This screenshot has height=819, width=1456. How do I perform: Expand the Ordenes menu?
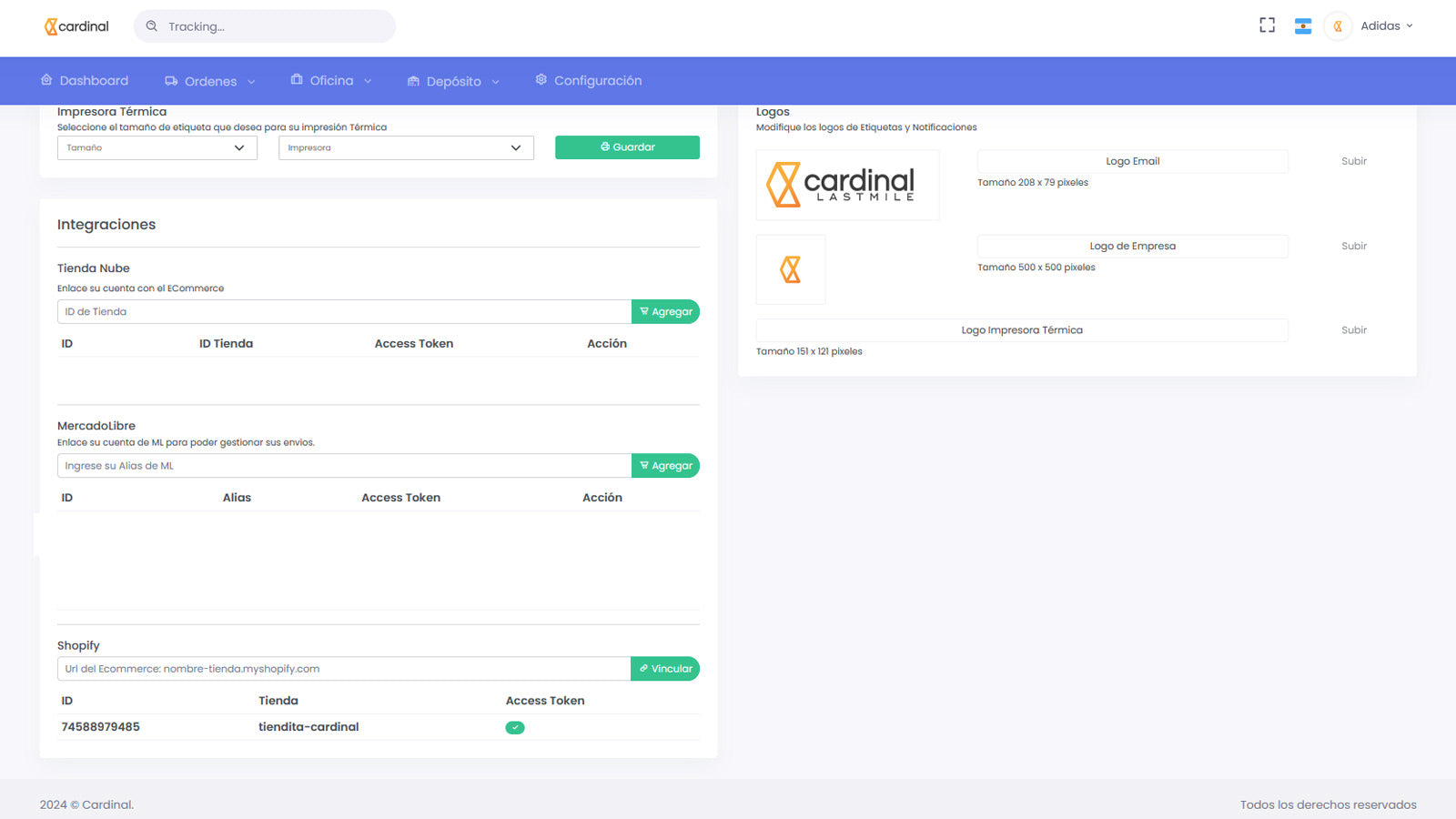coord(209,80)
